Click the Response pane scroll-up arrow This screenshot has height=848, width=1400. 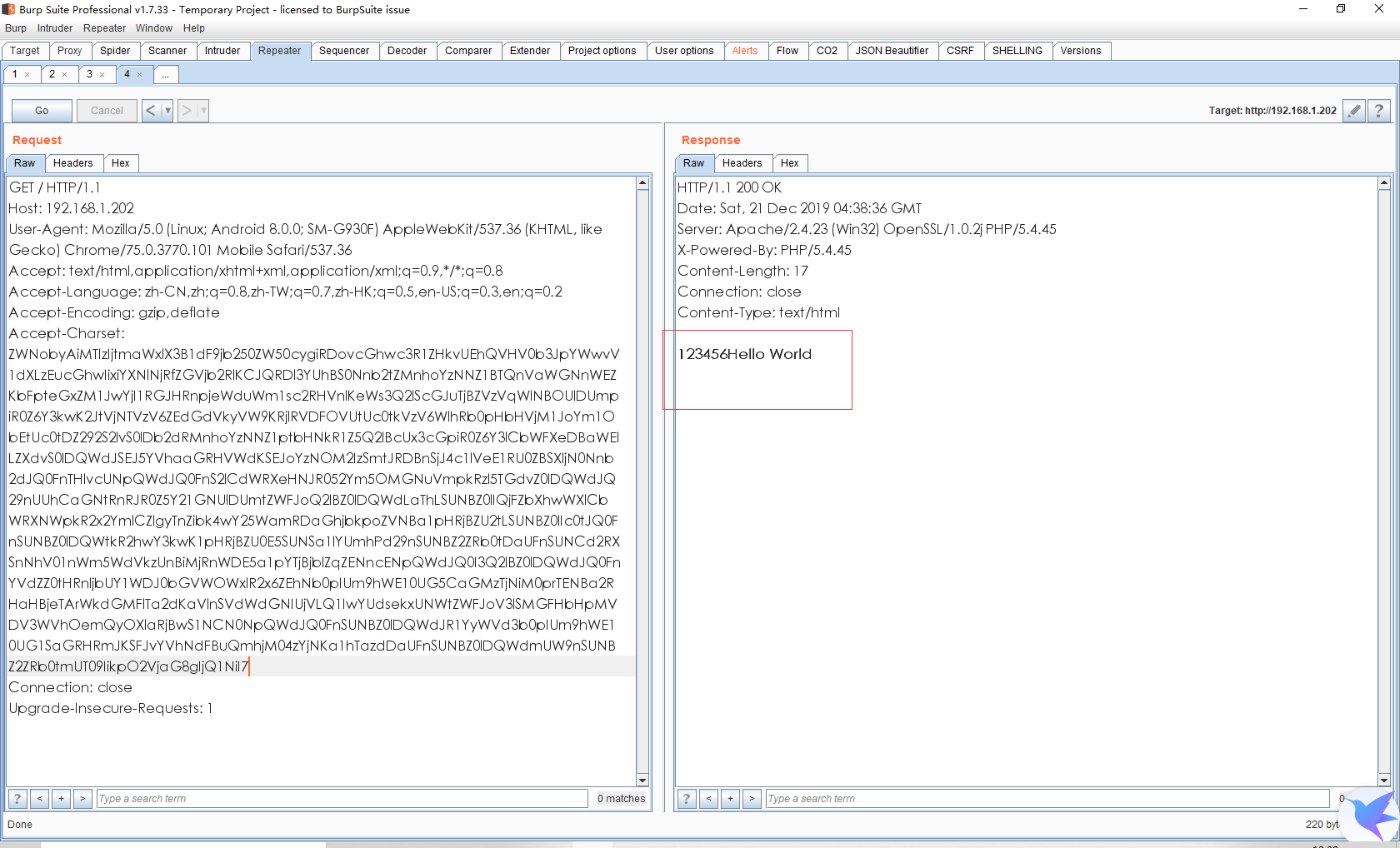(x=1384, y=183)
